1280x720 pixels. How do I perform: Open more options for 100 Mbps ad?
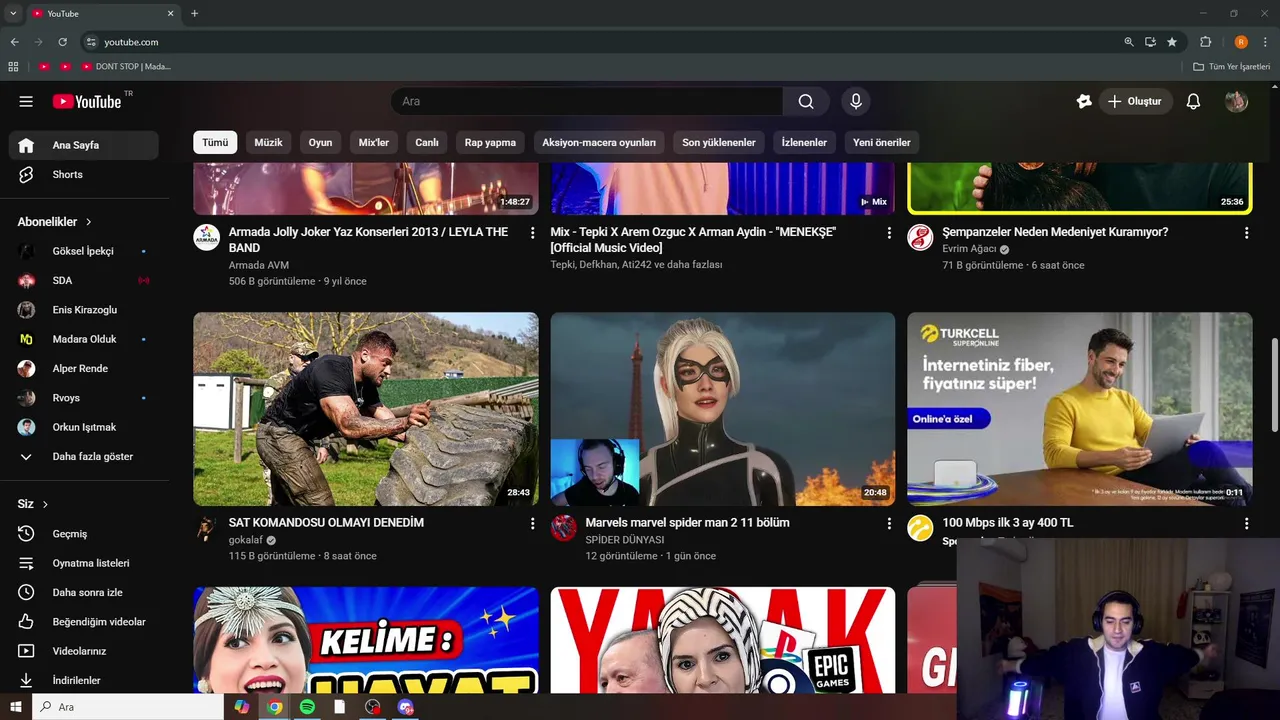(1246, 523)
